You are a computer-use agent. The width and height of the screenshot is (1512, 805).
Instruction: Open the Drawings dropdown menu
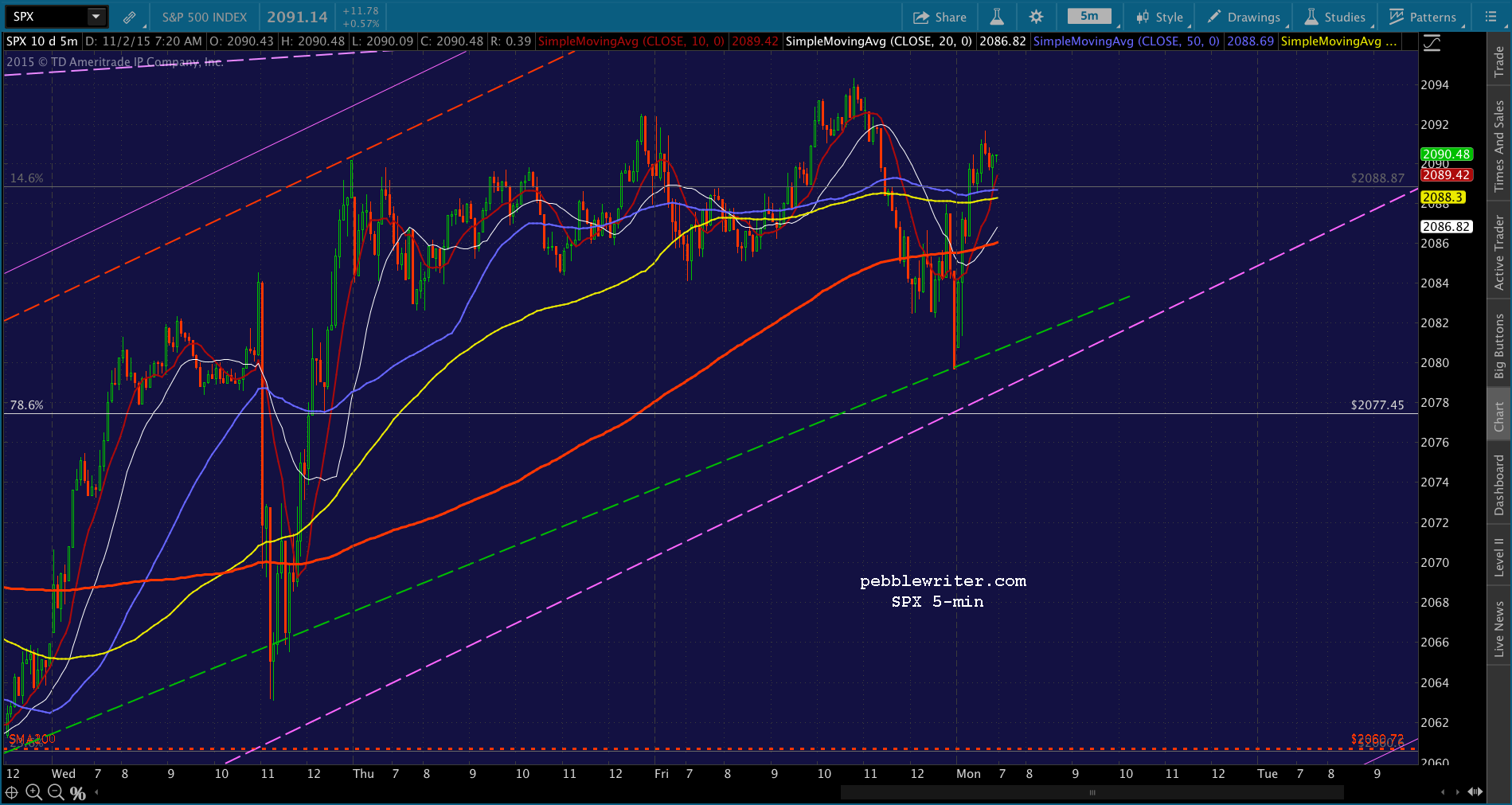pyautogui.click(x=1244, y=17)
